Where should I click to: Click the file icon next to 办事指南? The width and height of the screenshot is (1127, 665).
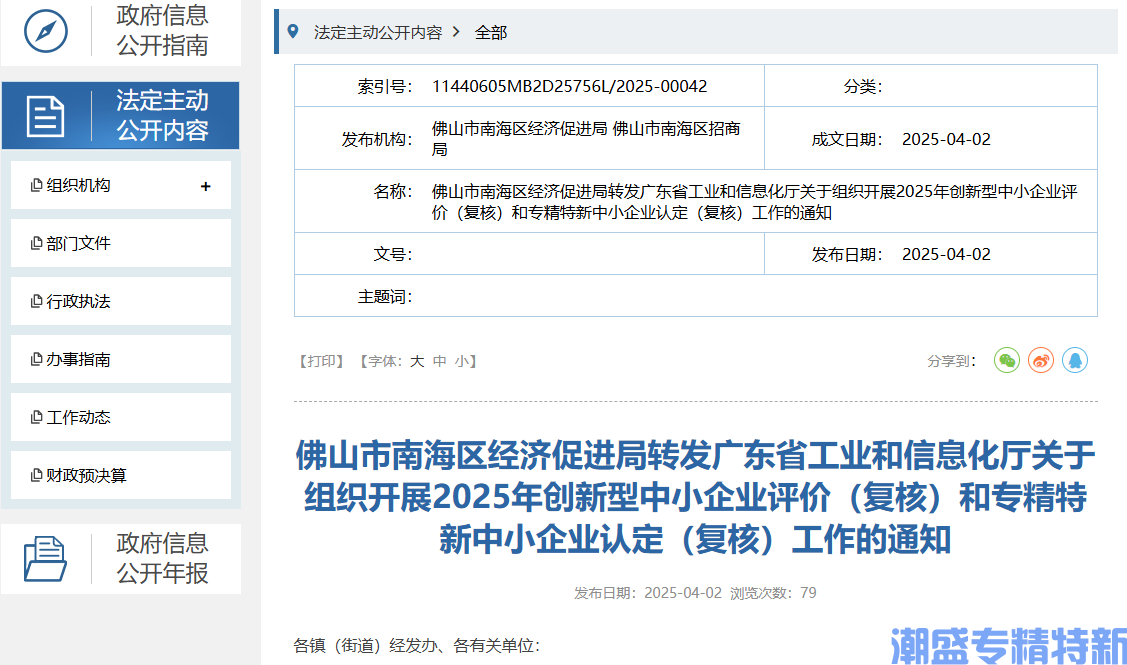point(37,359)
